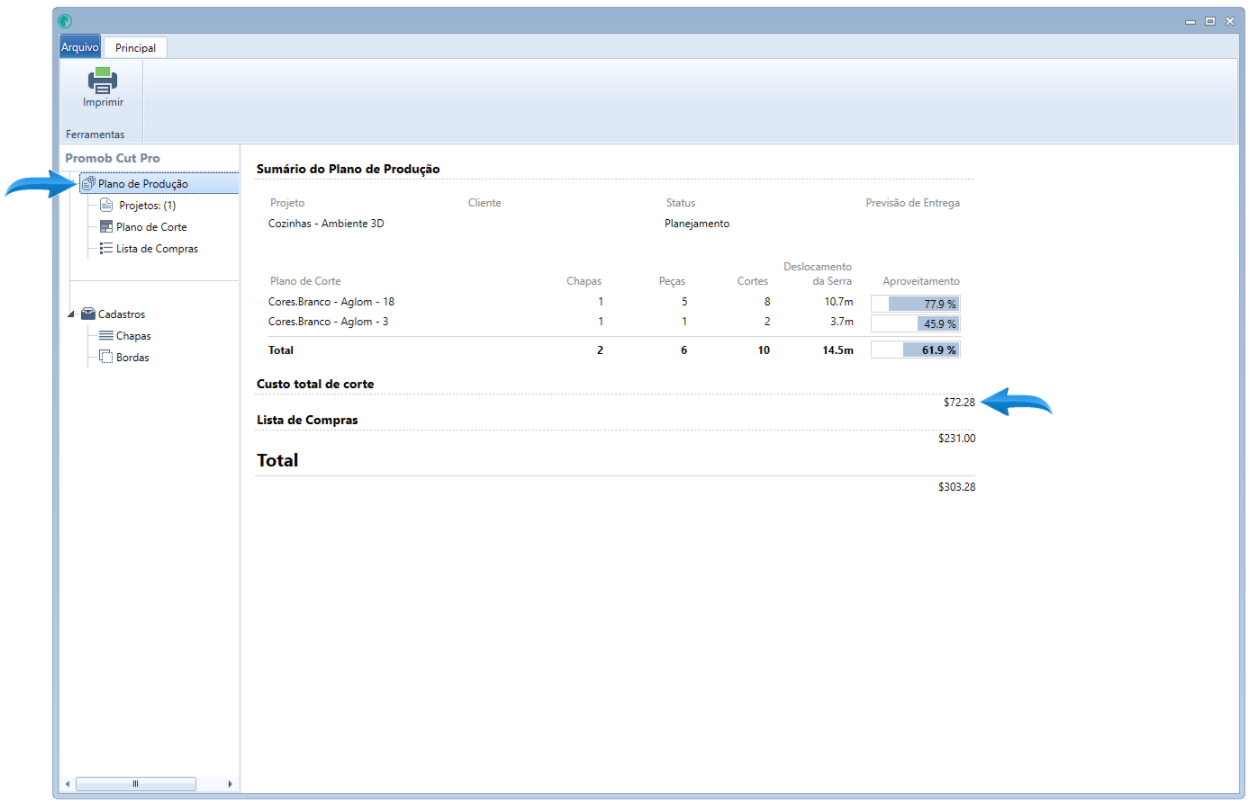1250x805 pixels.
Task: Click the Ferramentas group label
Action: pos(95,134)
